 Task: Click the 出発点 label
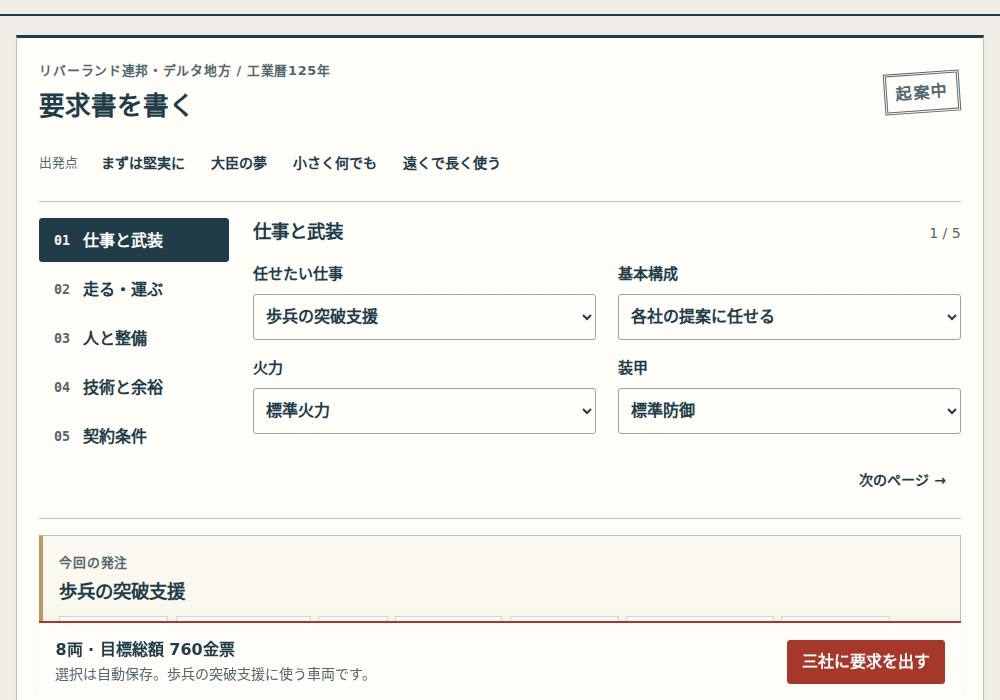(x=59, y=163)
